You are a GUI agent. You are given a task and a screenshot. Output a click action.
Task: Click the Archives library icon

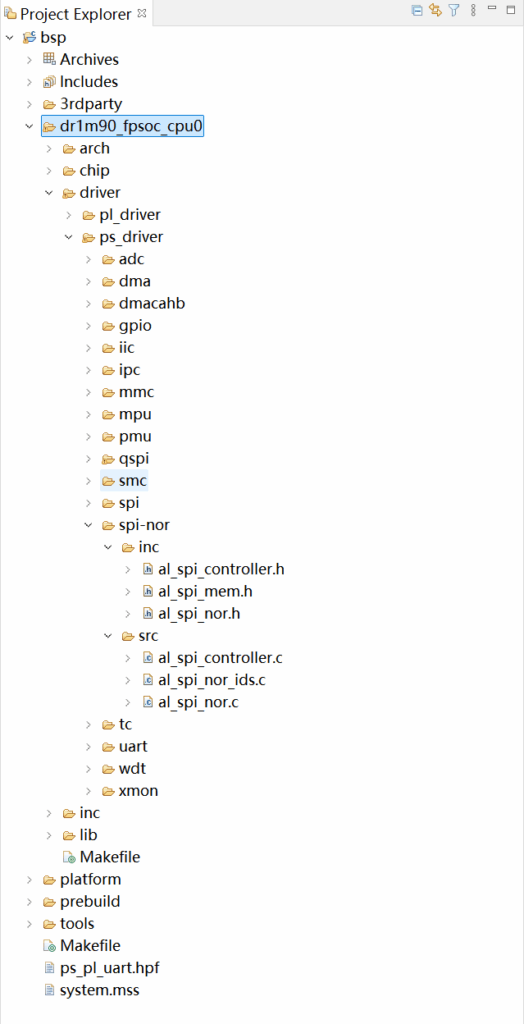coord(49,59)
